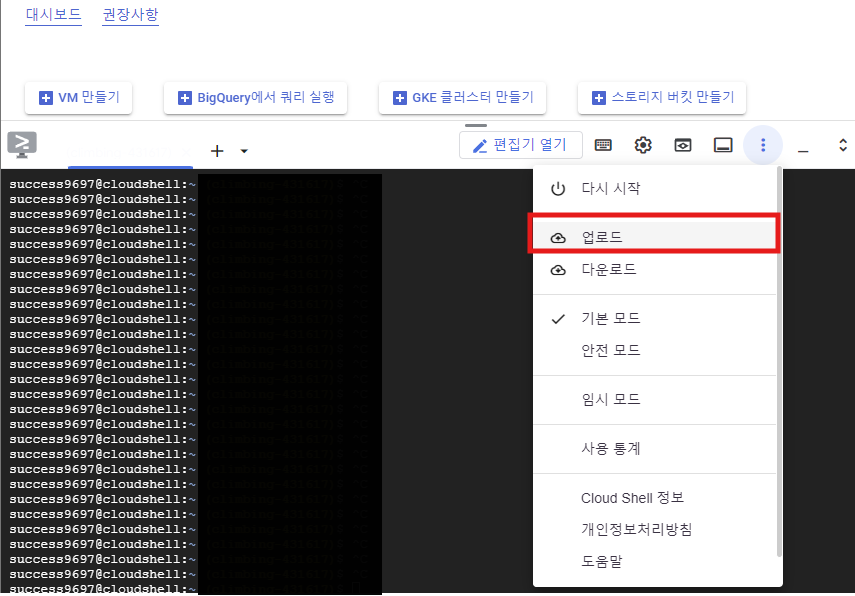Open 도움말 menu item
Viewport: 855px width, 596px height.
tap(654, 561)
